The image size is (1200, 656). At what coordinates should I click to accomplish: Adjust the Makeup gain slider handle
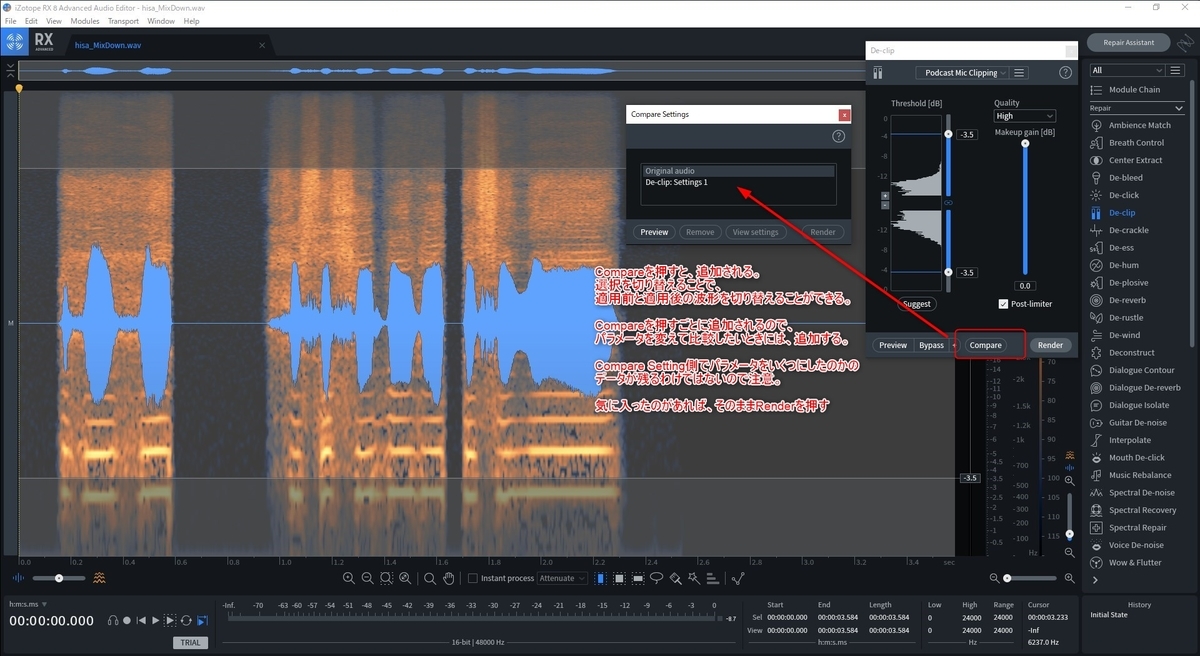coord(1024,143)
